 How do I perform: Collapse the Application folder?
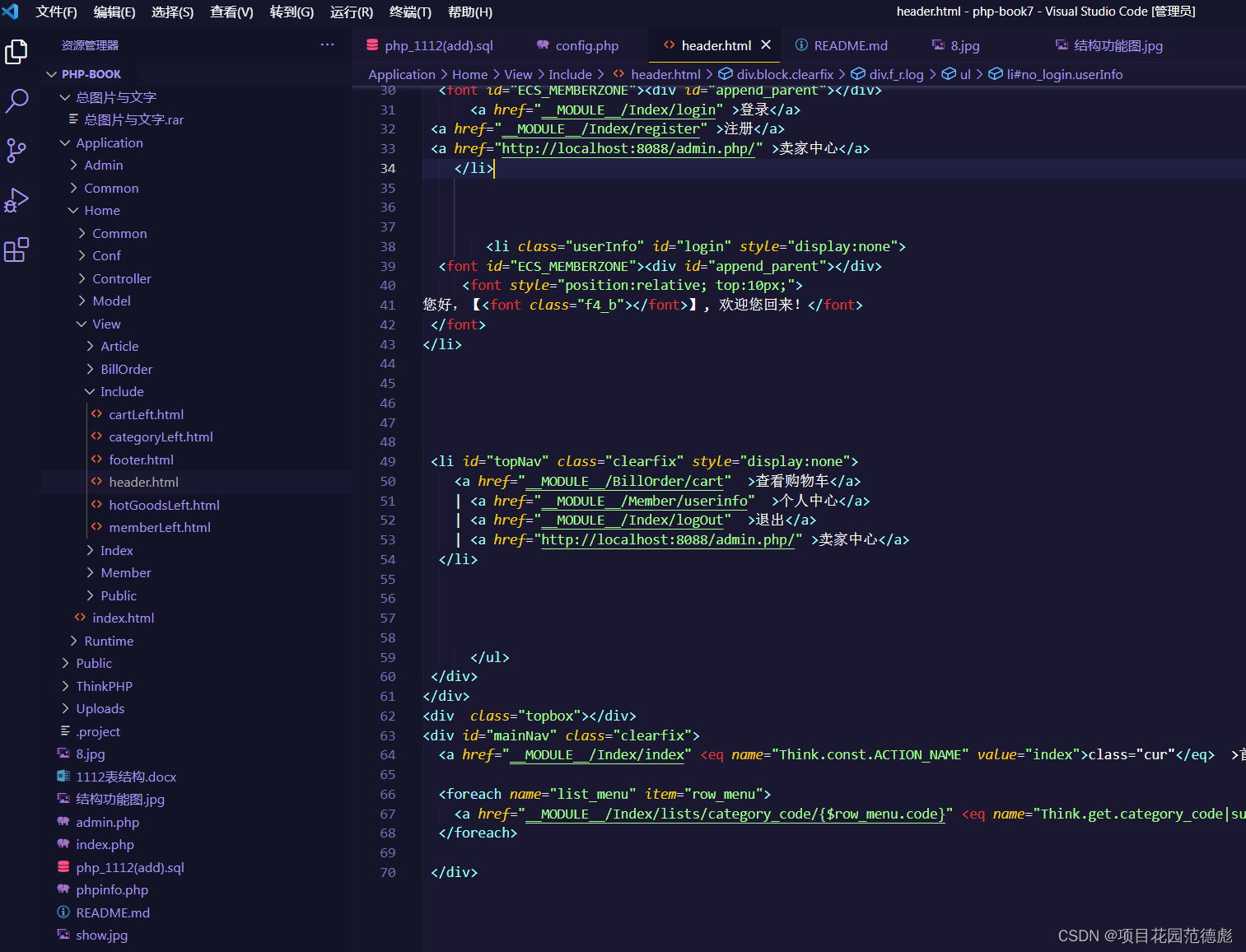65,142
